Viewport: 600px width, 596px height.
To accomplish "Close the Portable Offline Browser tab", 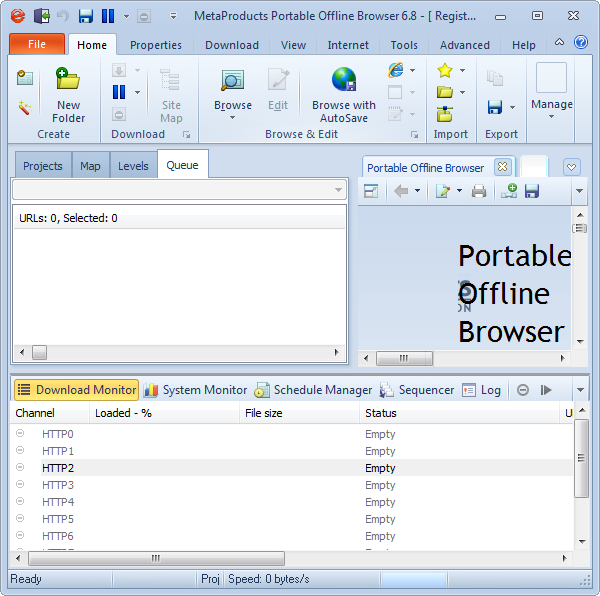I will (502, 167).
